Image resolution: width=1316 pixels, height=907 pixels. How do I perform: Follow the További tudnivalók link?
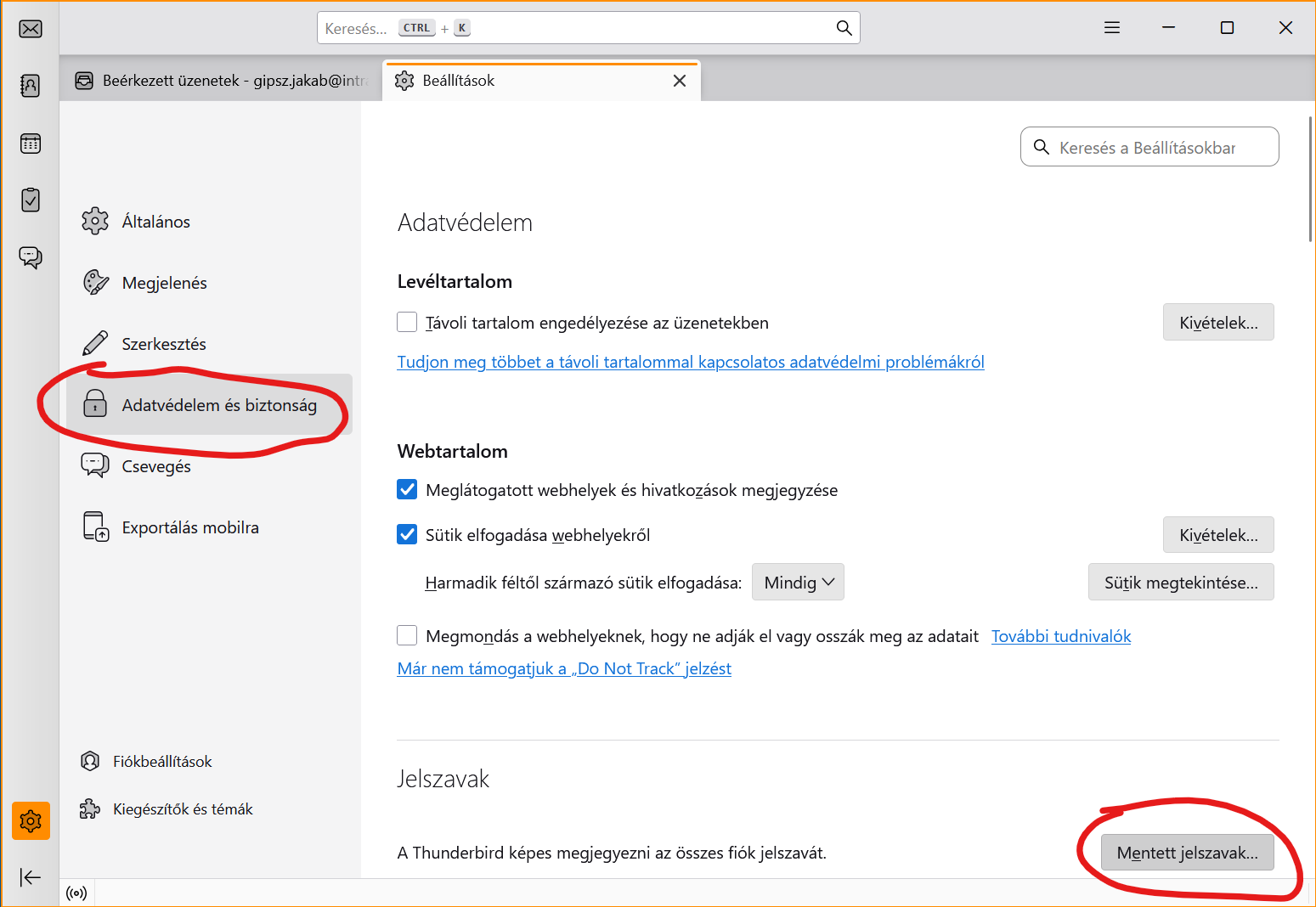(1061, 636)
